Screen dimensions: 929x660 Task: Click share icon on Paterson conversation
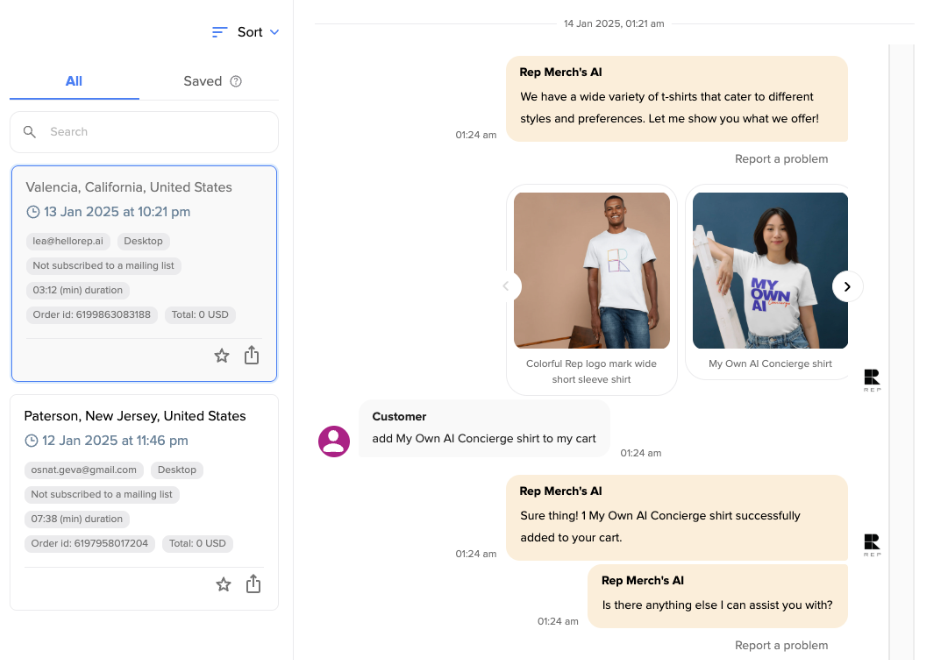pos(254,584)
